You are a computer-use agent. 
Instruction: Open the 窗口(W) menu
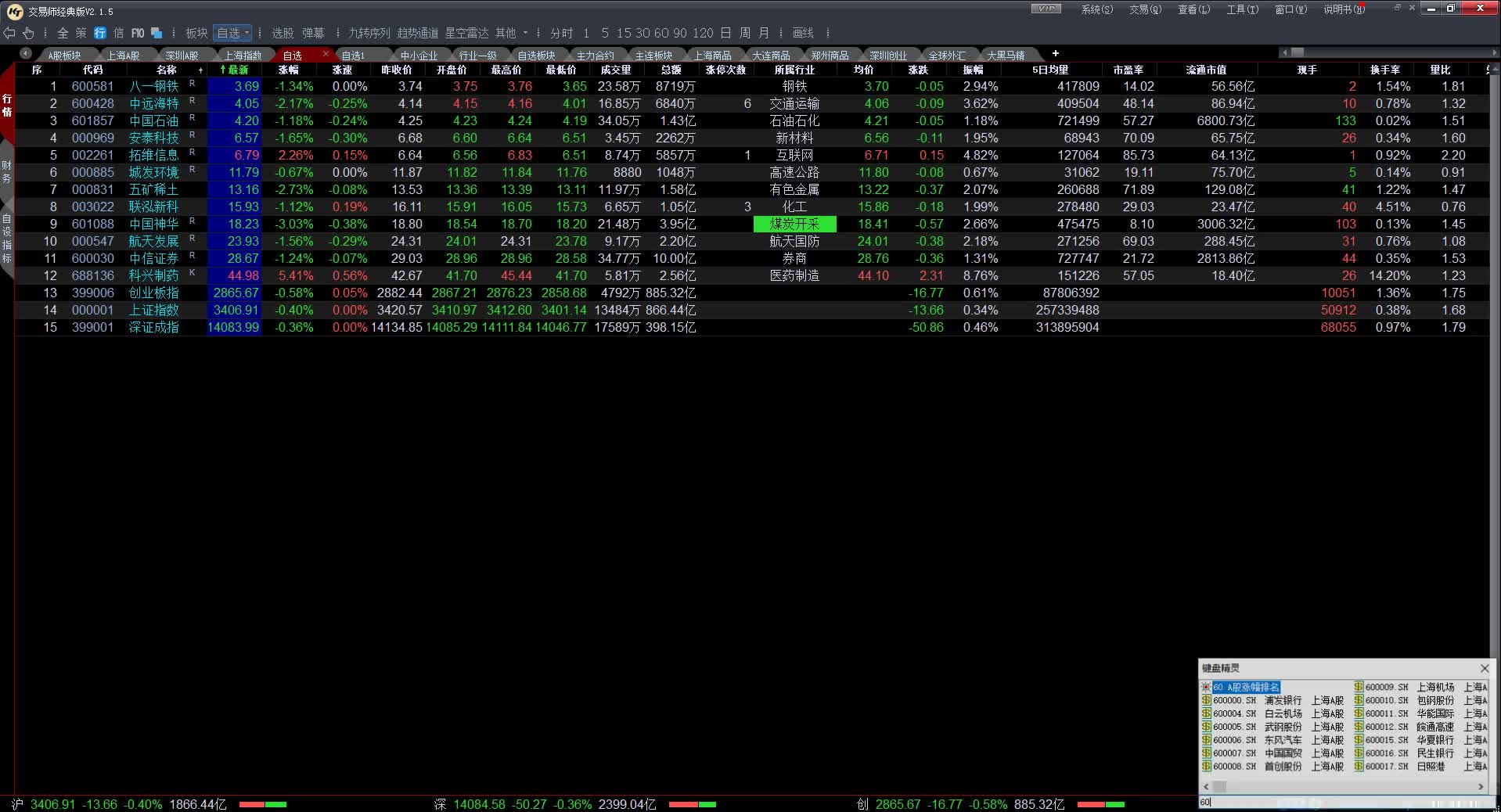click(1290, 9)
